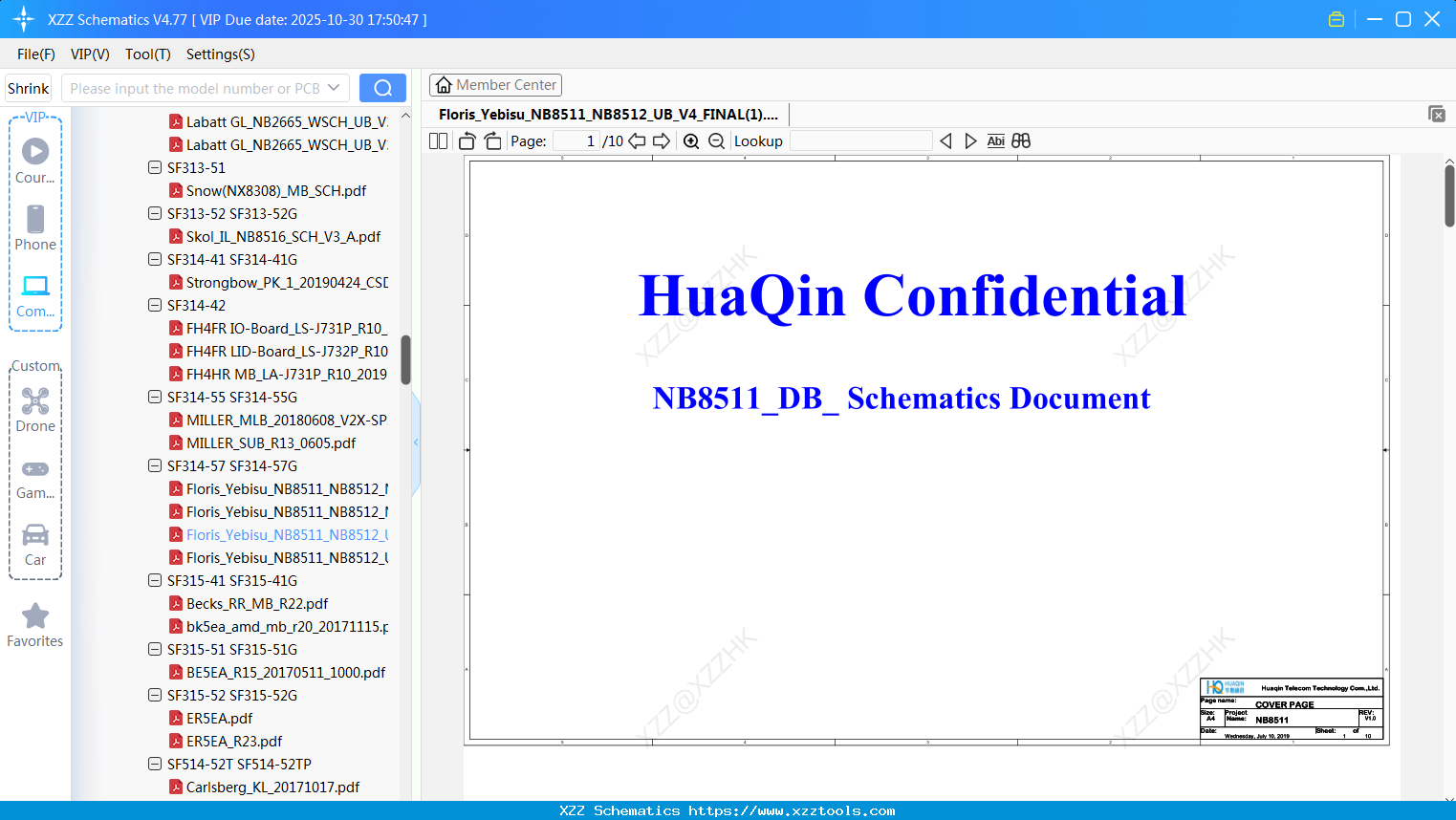Open Snow(NX8308)_MB_SCH.pdf
The width and height of the screenshot is (1456, 820).
click(276, 190)
